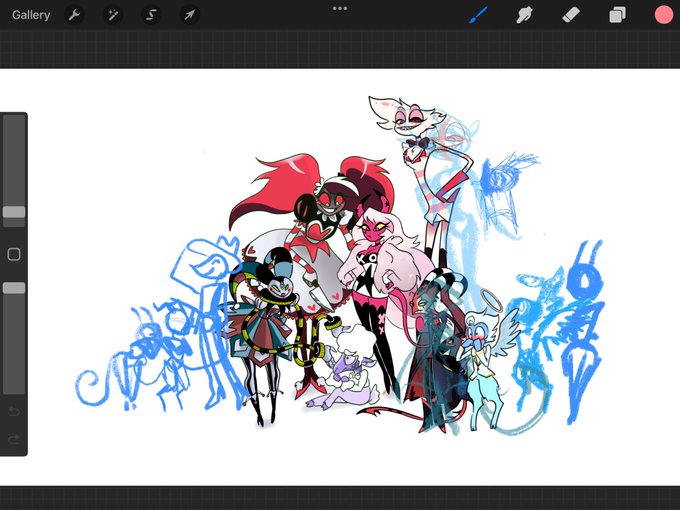Screen dimensions: 680x510
Task: Activate the Transform arrow tool
Action: 189,15
